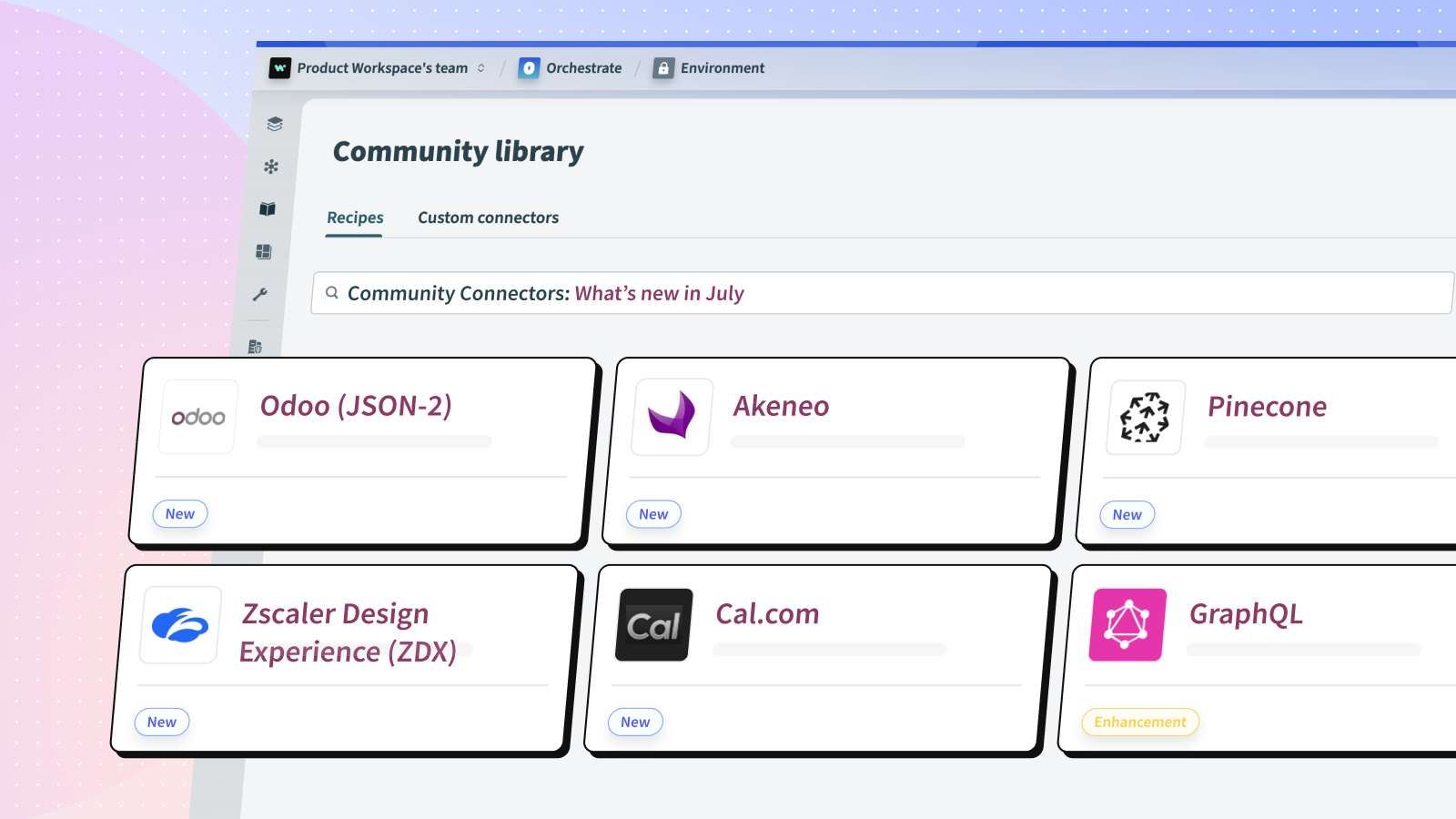The image size is (1456, 819).
Task: Open the Akeneo connector title
Action: [x=782, y=406]
